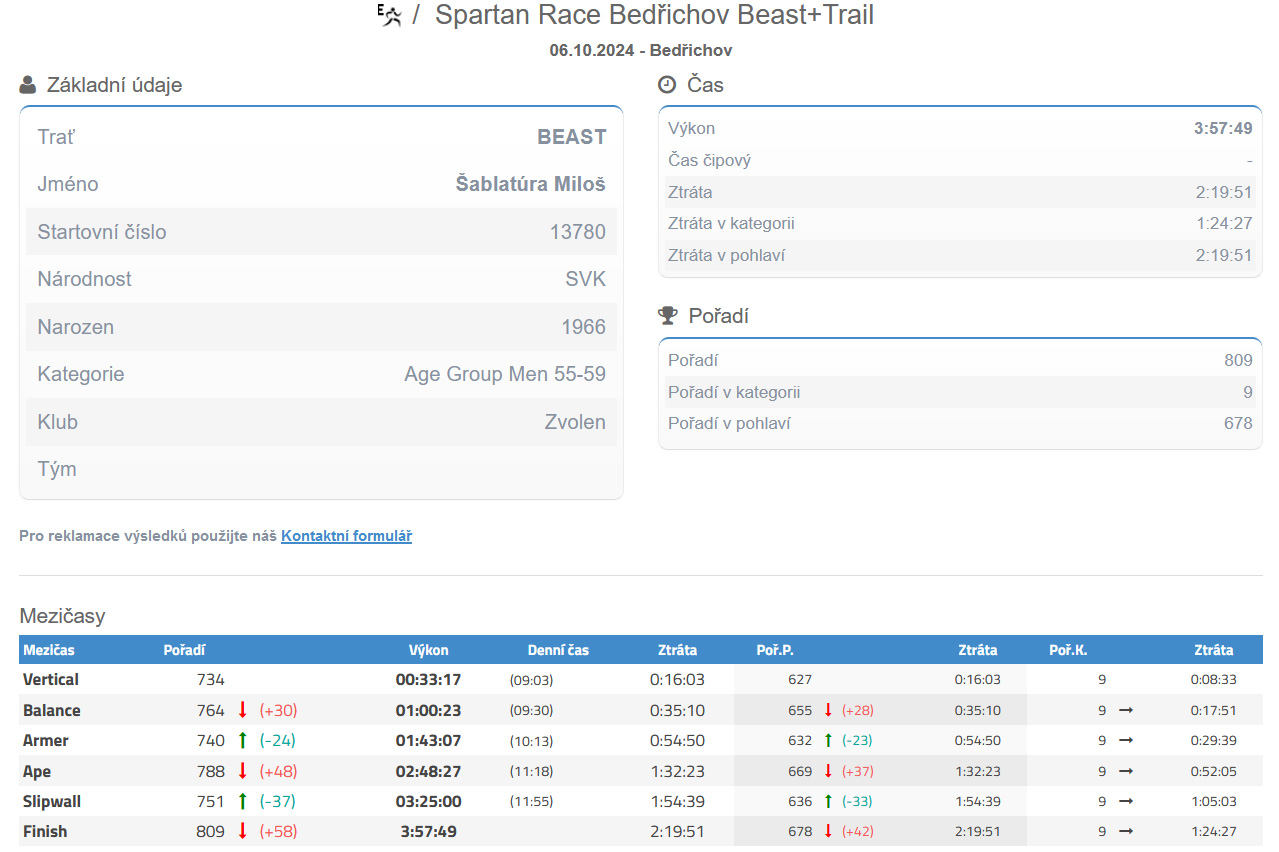Click the green up arrow in Slipwall row Pořadí

point(242,801)
